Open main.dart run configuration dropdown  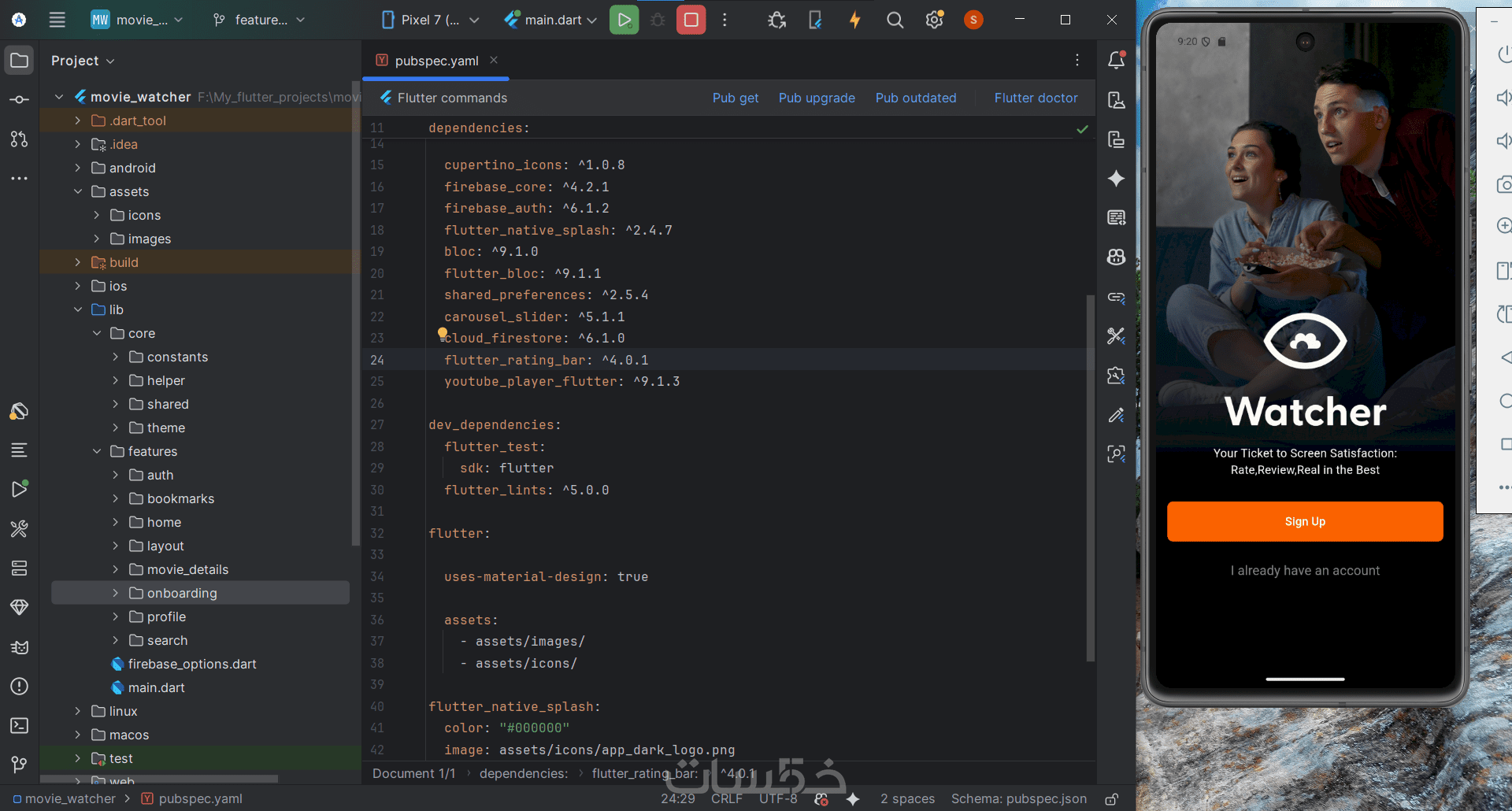tap(550, 20)
